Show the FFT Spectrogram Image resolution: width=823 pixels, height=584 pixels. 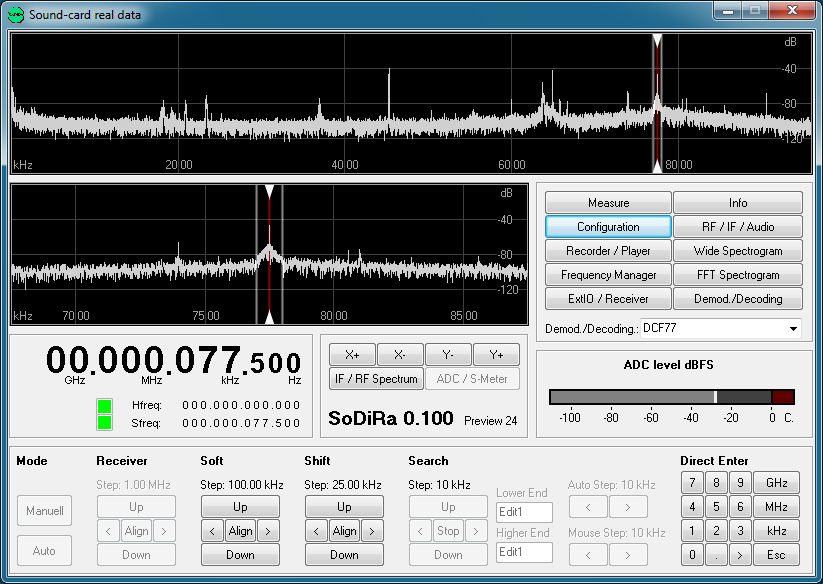[738, 275]
